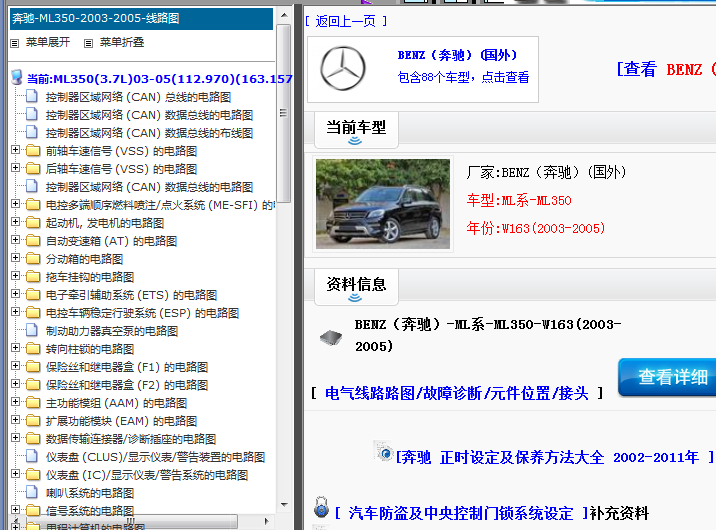
Task: Click the 菜单折叠 list icon
Action: click(88, 43)
